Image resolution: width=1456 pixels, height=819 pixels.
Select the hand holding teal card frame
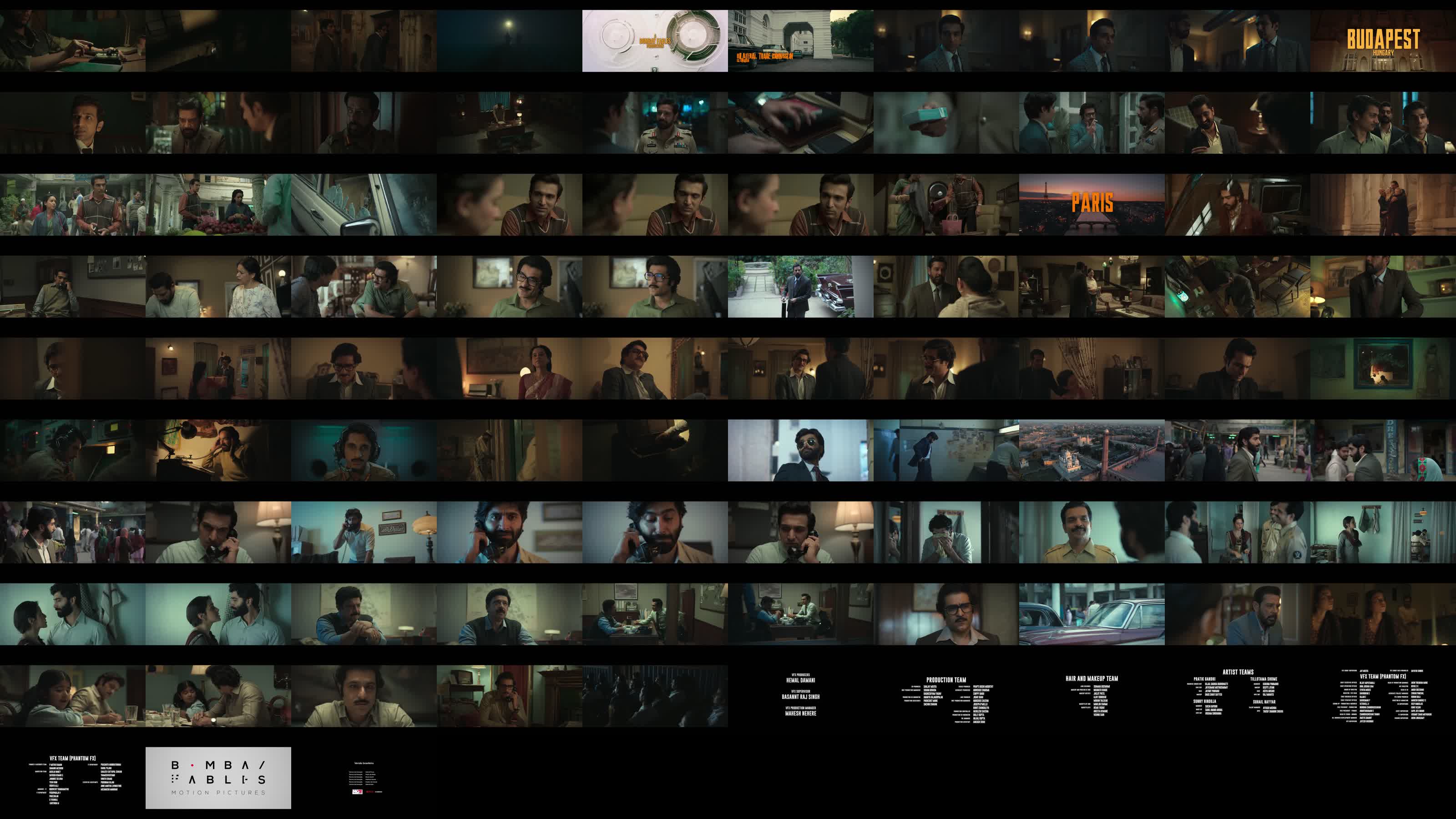click(945, 123)
